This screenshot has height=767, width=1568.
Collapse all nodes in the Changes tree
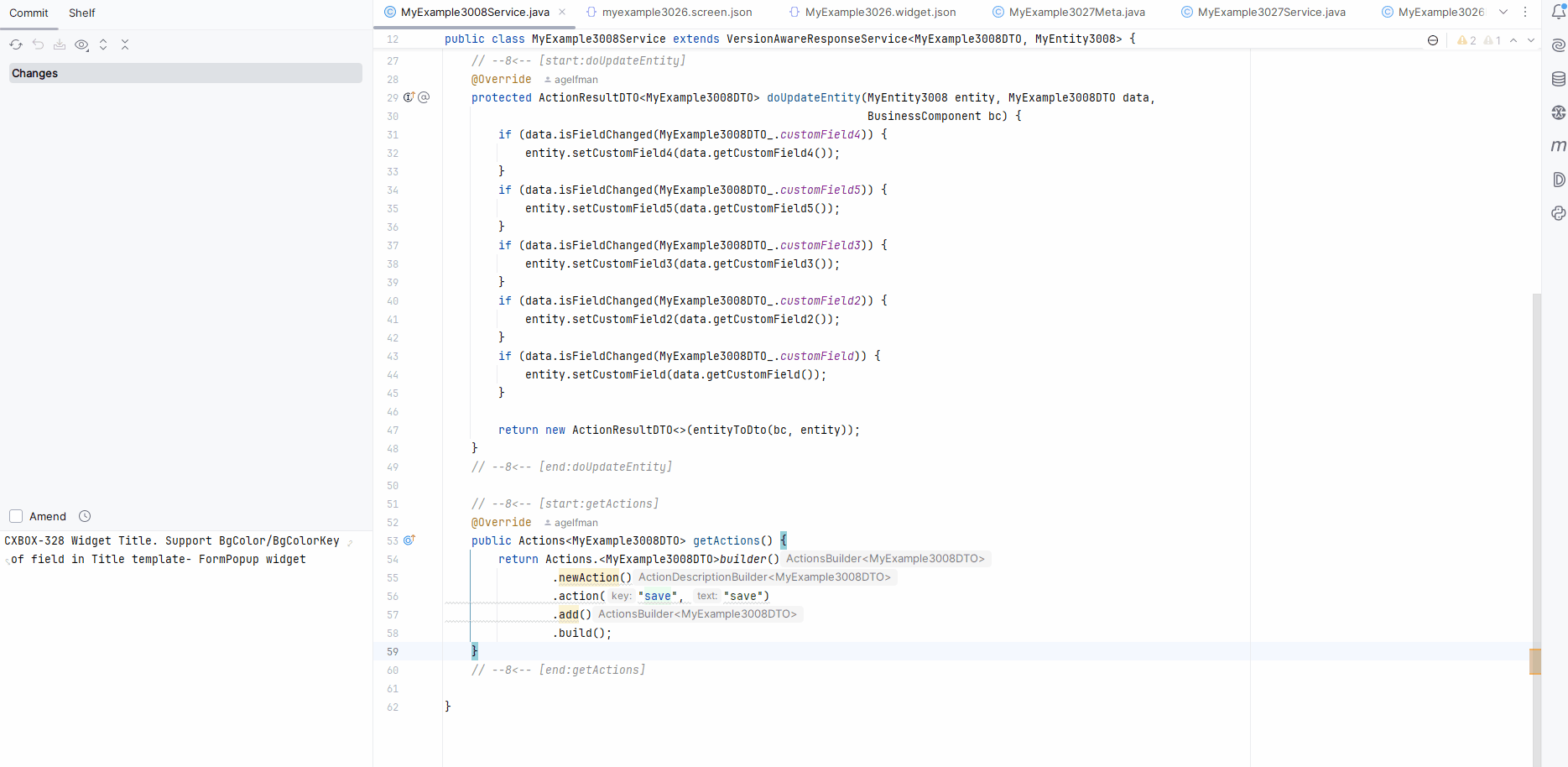click(125, 44)
